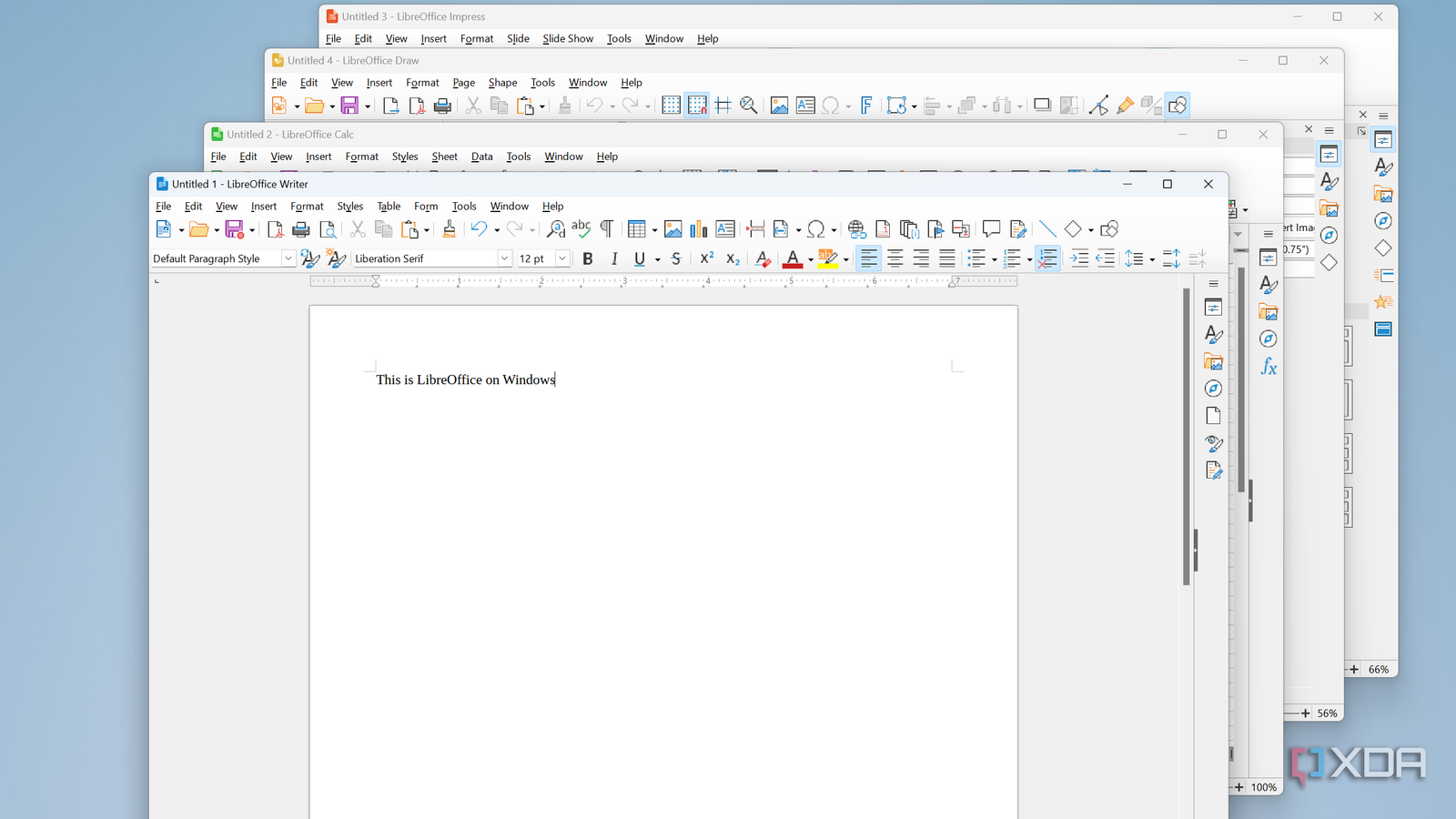
Task: Open the Styles menu in Writer
Action: tap(349, 207)
